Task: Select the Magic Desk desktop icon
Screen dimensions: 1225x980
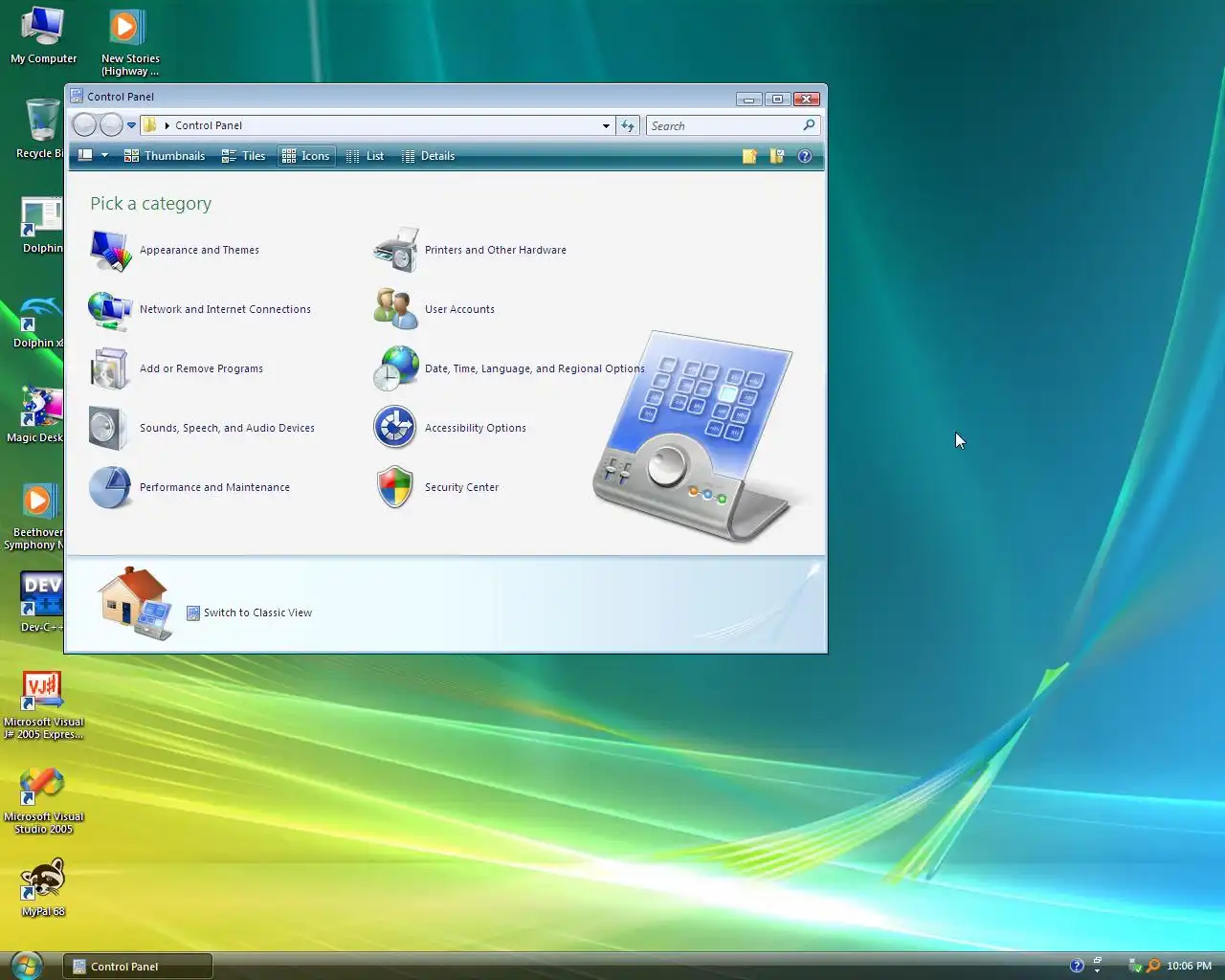Action: (35, 414)
